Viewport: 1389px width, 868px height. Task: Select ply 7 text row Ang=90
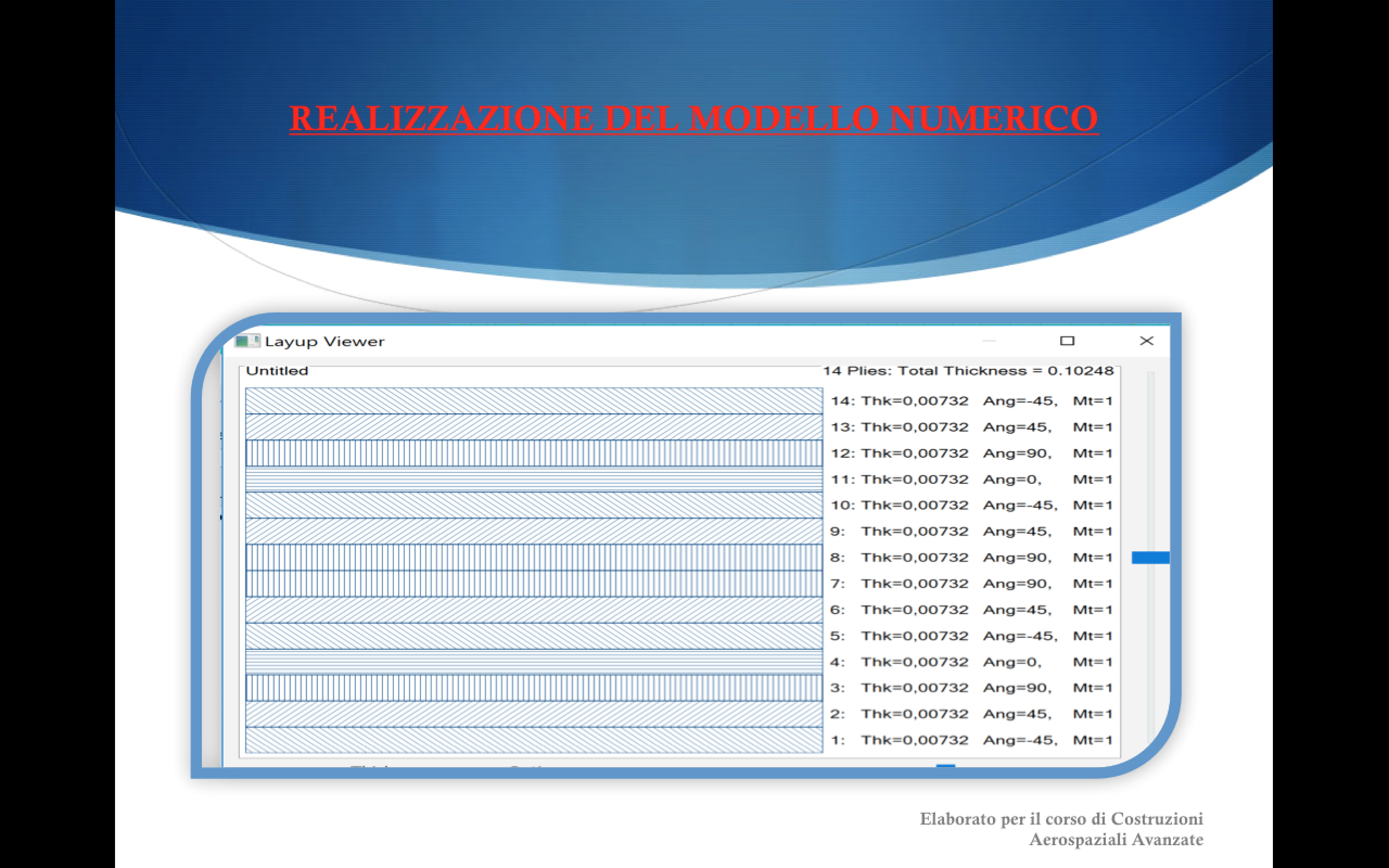[x=972, y=584]
